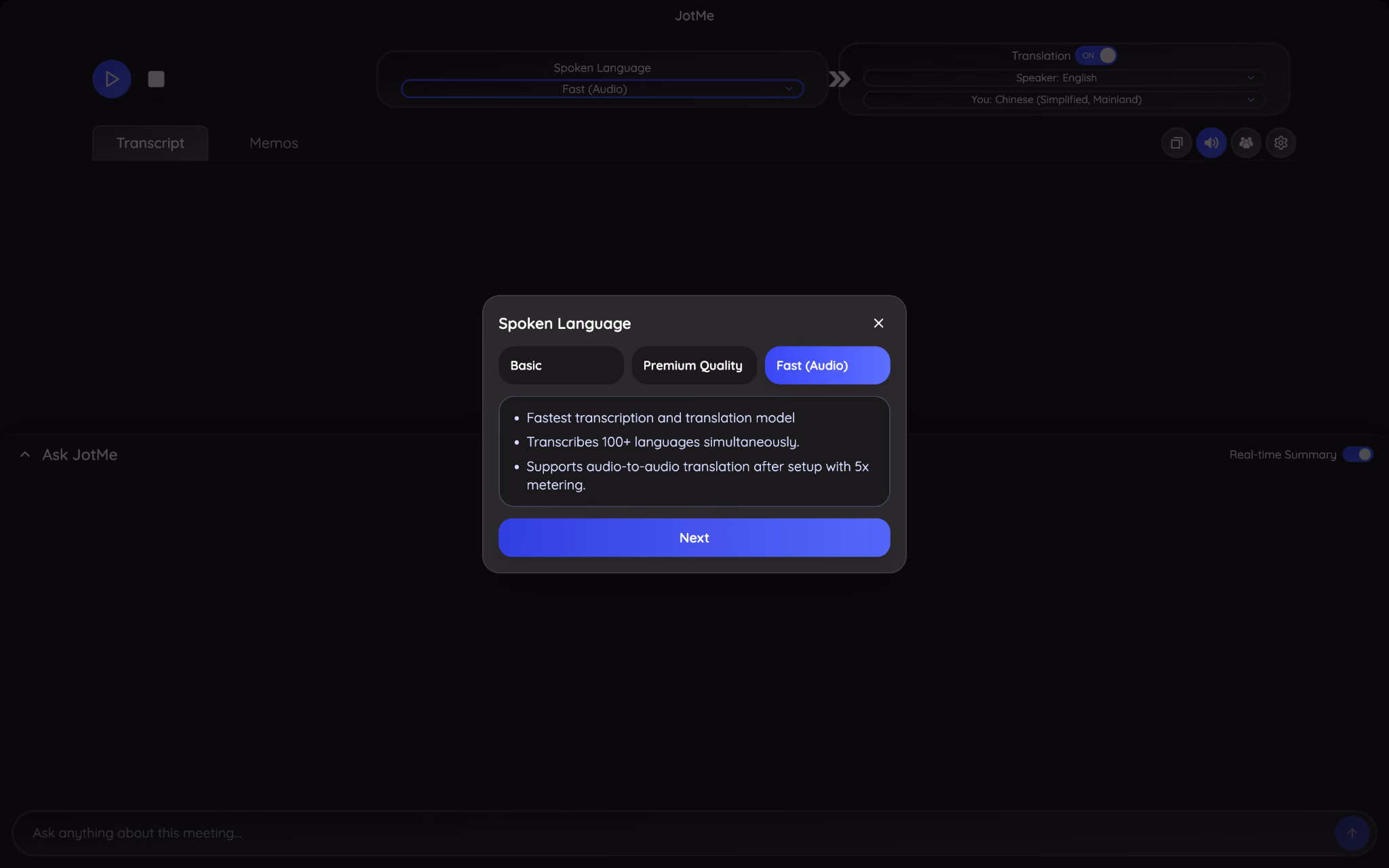Start recording with the play button
This screenshot has width=1389, height=868.
pos(112,79)
